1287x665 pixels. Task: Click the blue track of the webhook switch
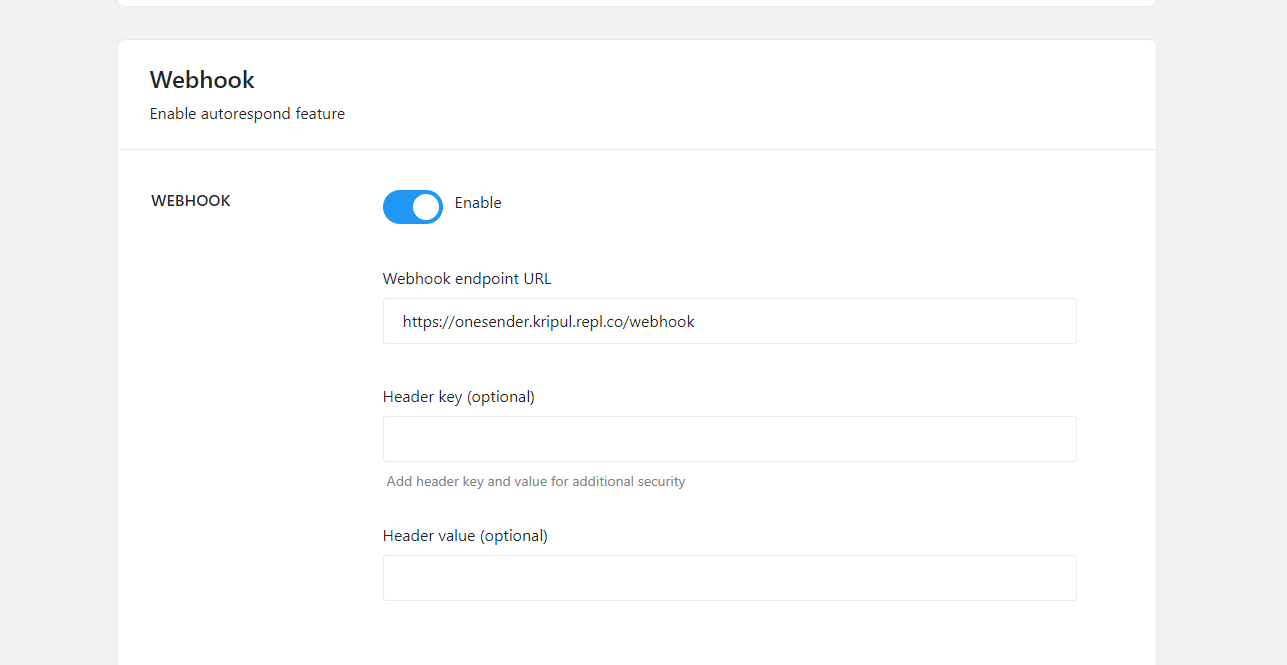tap(397, 207)
